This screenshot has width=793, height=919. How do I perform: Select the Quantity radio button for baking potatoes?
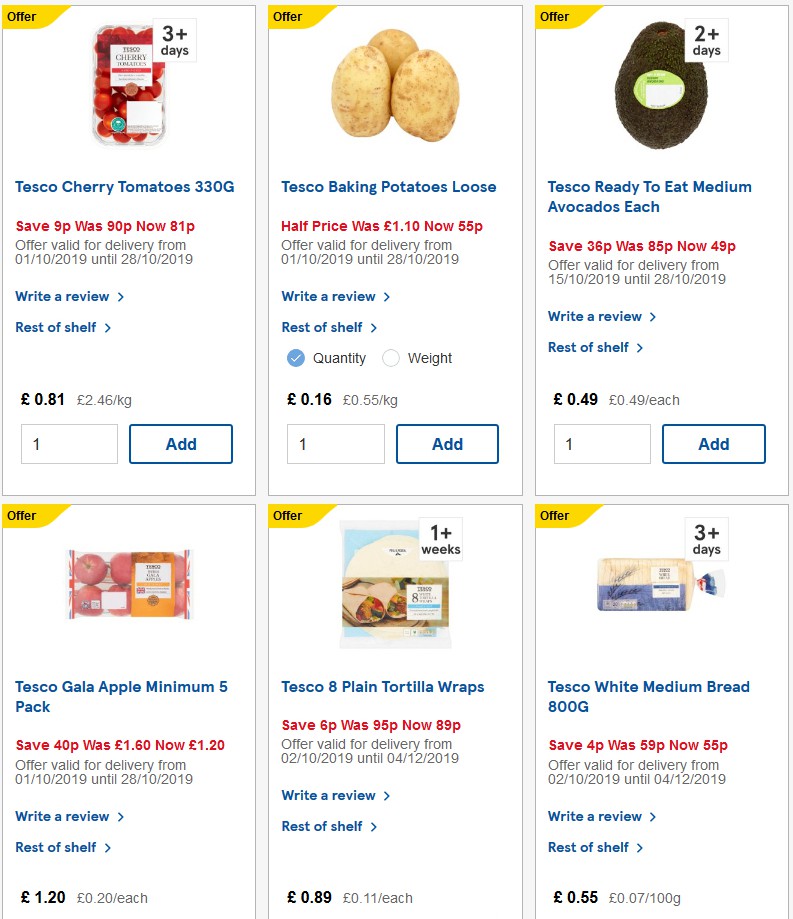295,357
